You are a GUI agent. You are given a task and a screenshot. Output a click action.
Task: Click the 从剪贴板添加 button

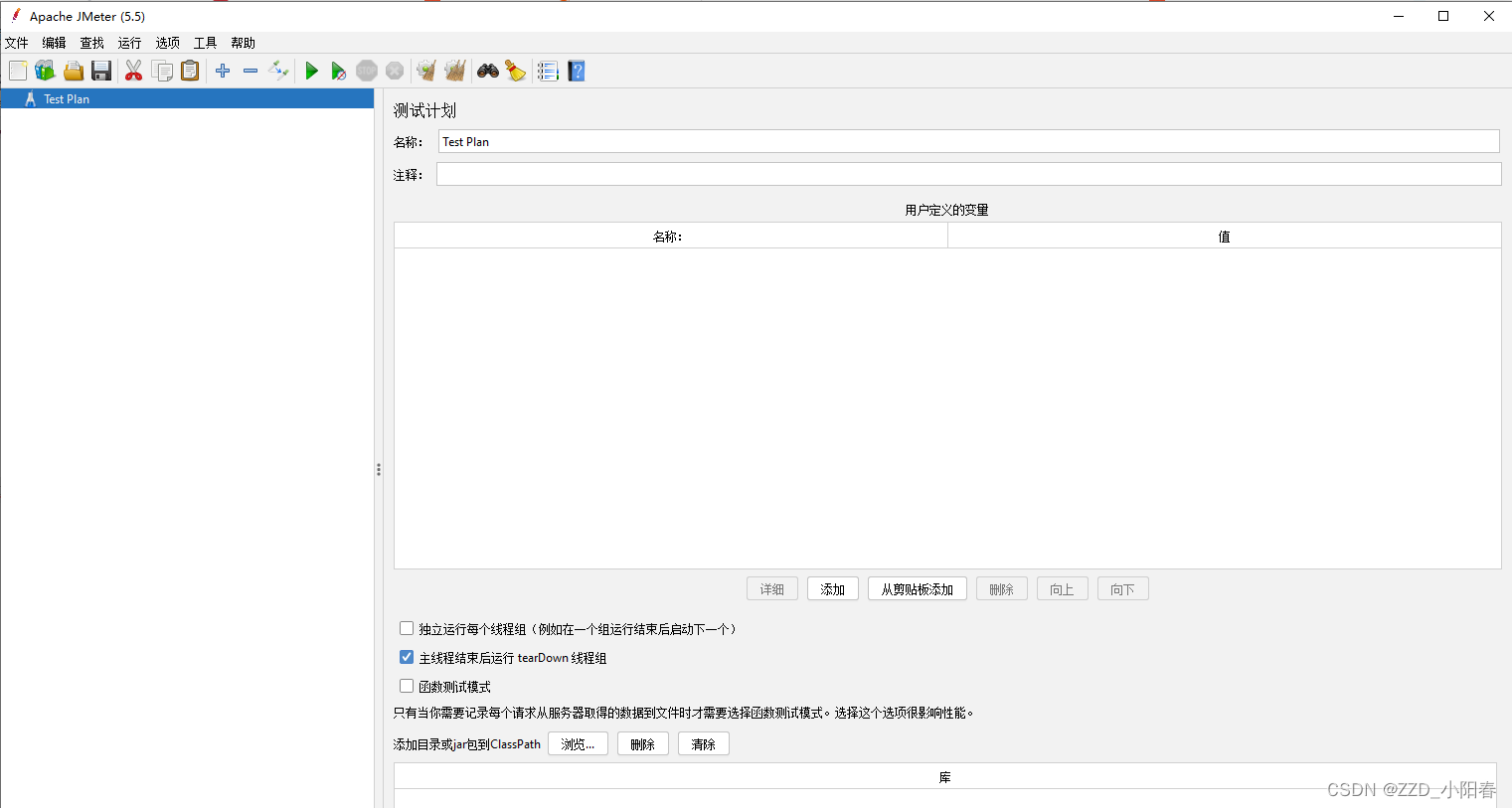[918, 589]
